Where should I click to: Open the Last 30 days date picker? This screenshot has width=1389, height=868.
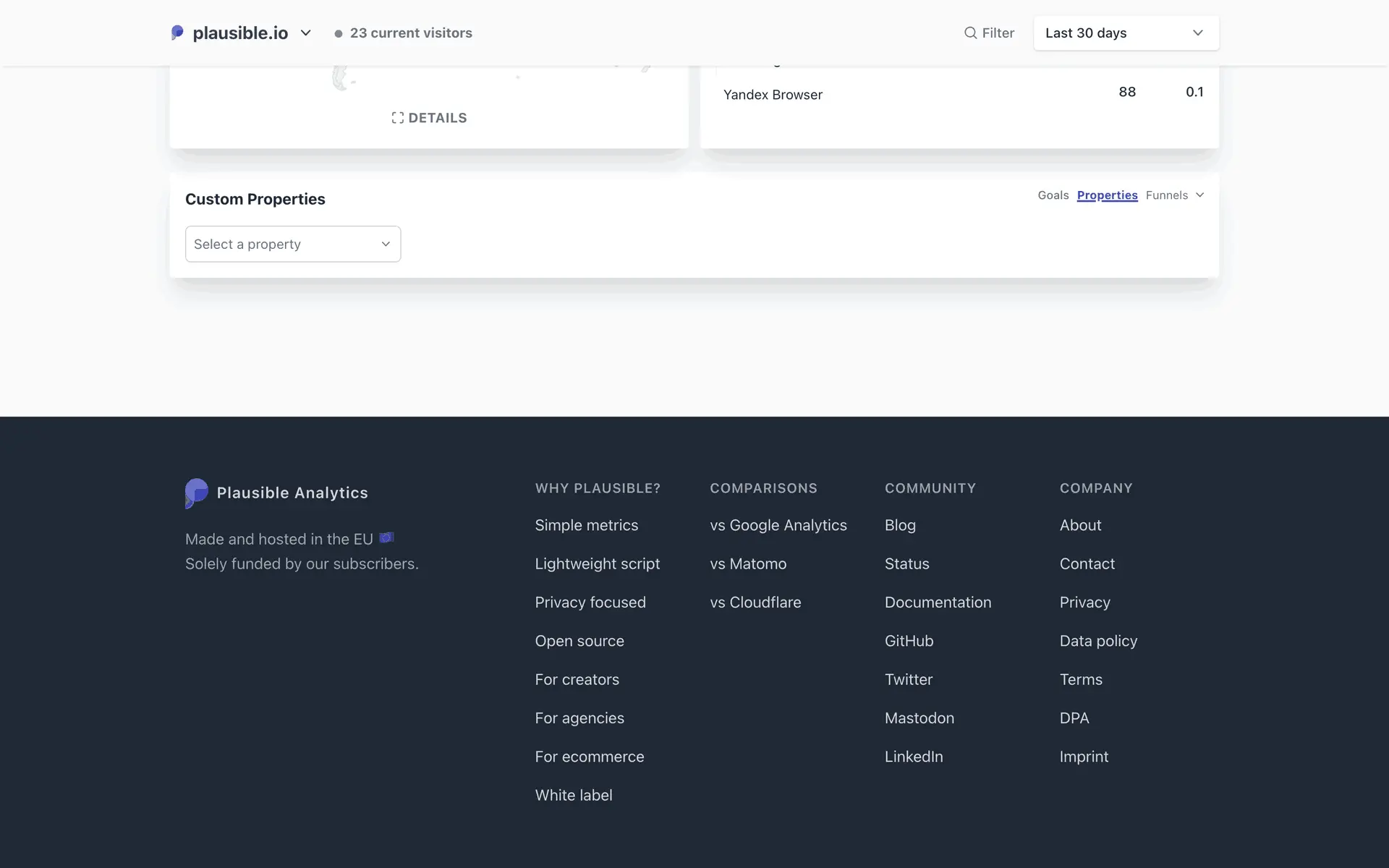pos(1126,33)
